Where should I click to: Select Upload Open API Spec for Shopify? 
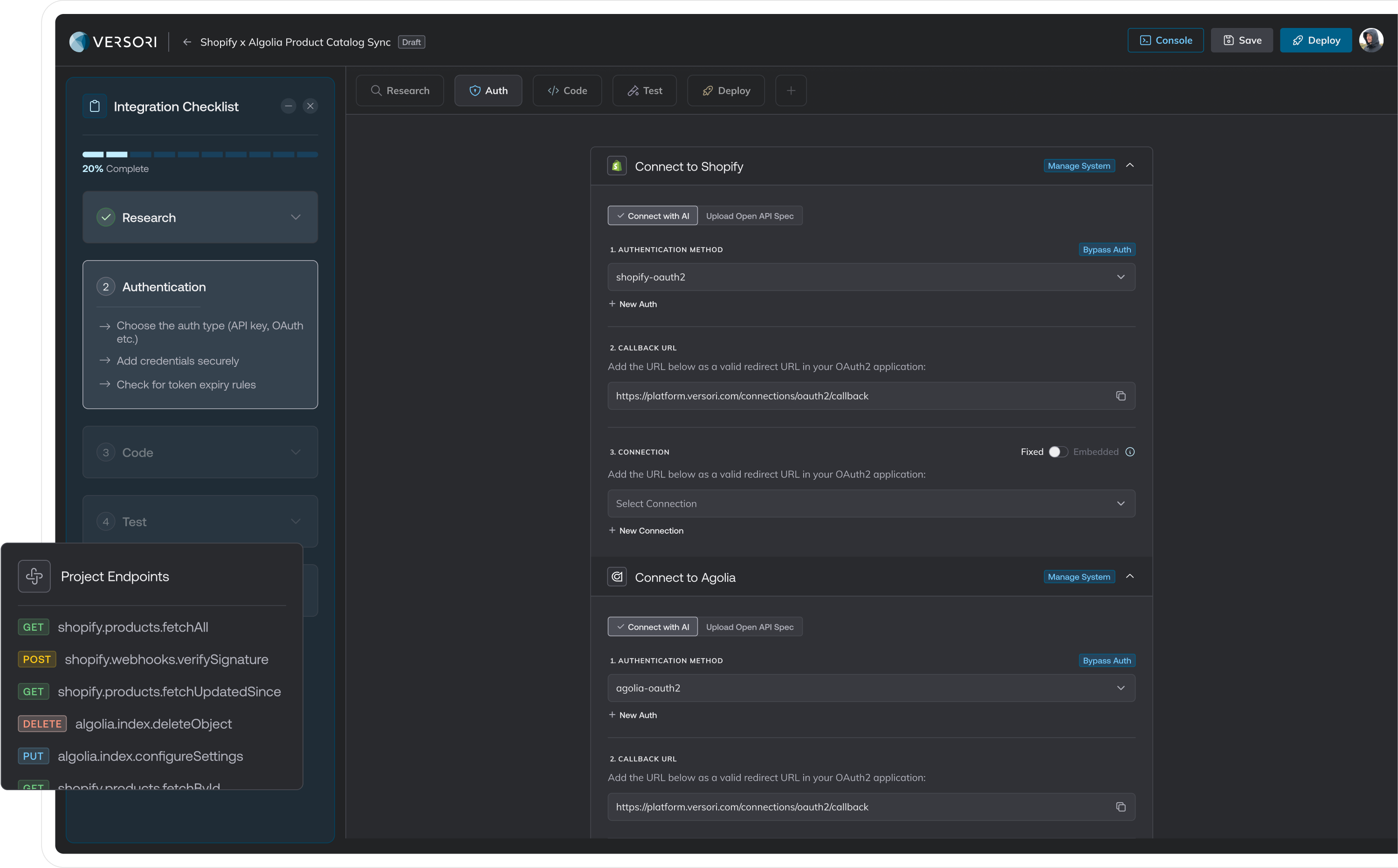point(750,216)
